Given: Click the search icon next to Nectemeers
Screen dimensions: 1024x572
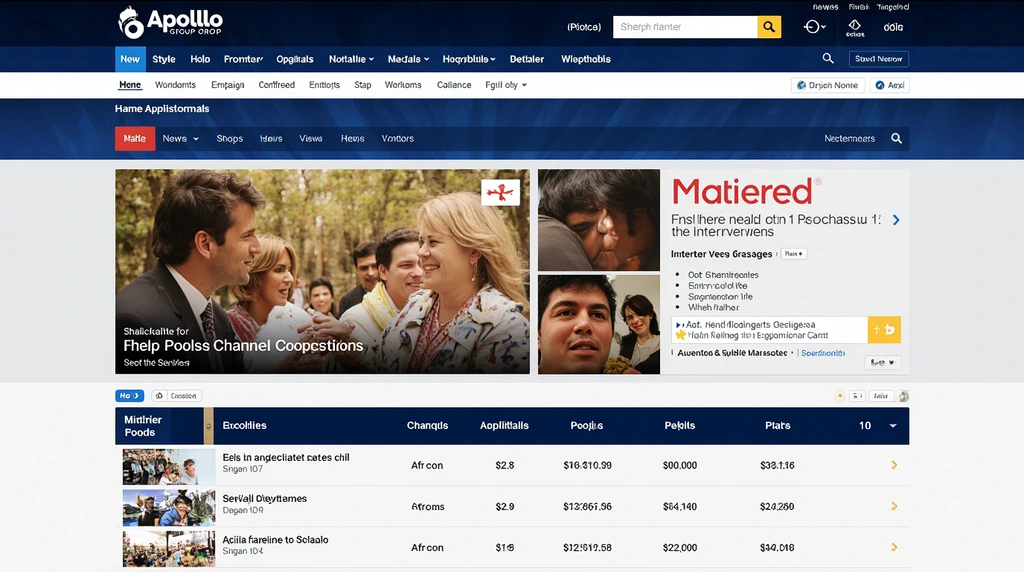Looking at the screenshot, I should (897, 139).
